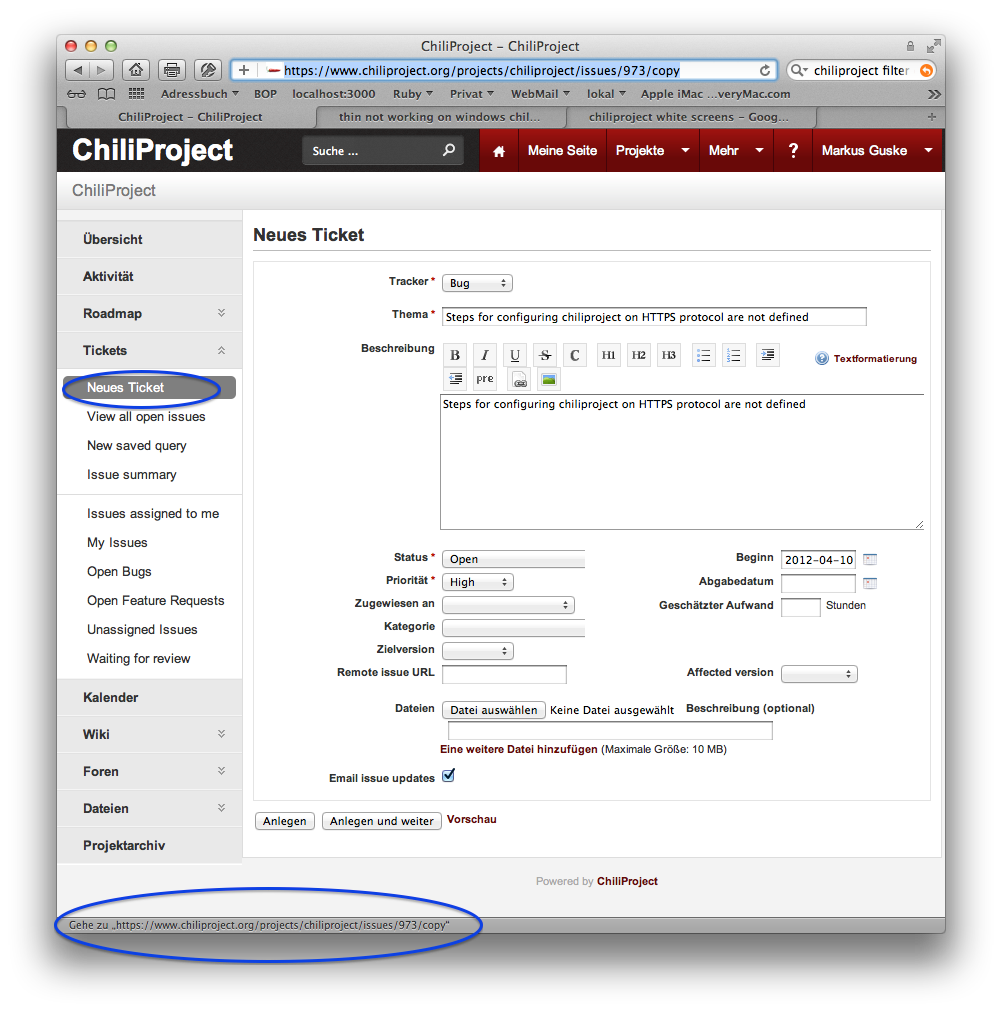Go back using the browser back arrow

[78, 70]
